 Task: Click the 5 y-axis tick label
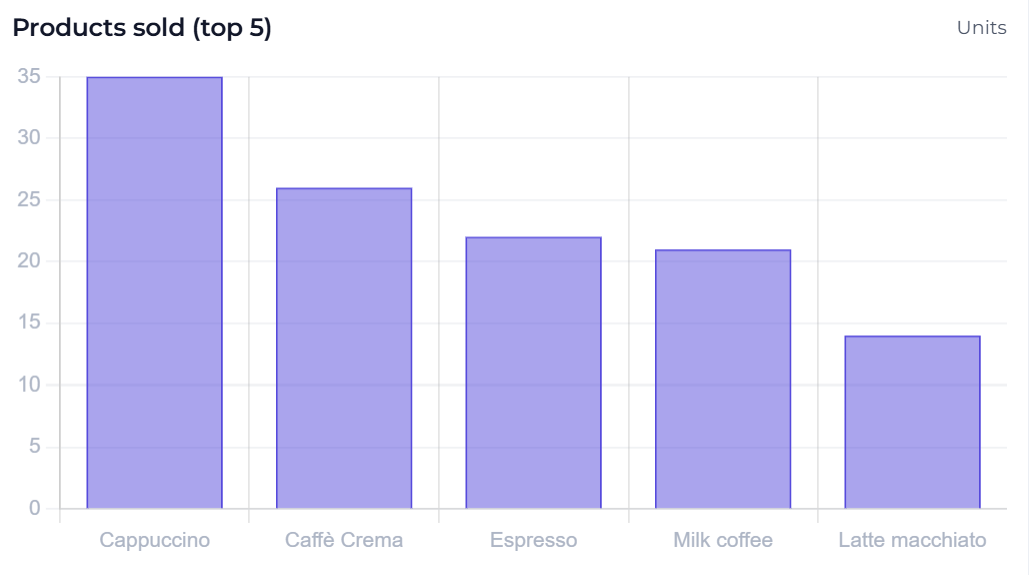coord(35,447)
